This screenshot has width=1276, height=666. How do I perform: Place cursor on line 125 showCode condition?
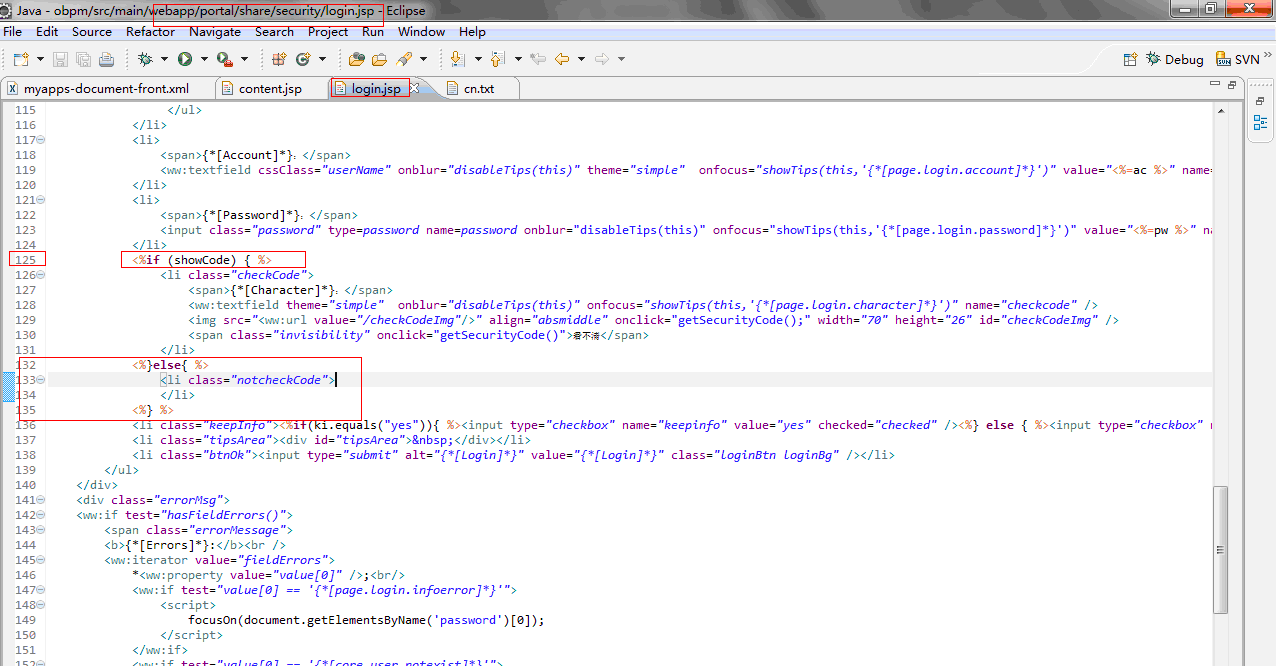coord(203,260)
